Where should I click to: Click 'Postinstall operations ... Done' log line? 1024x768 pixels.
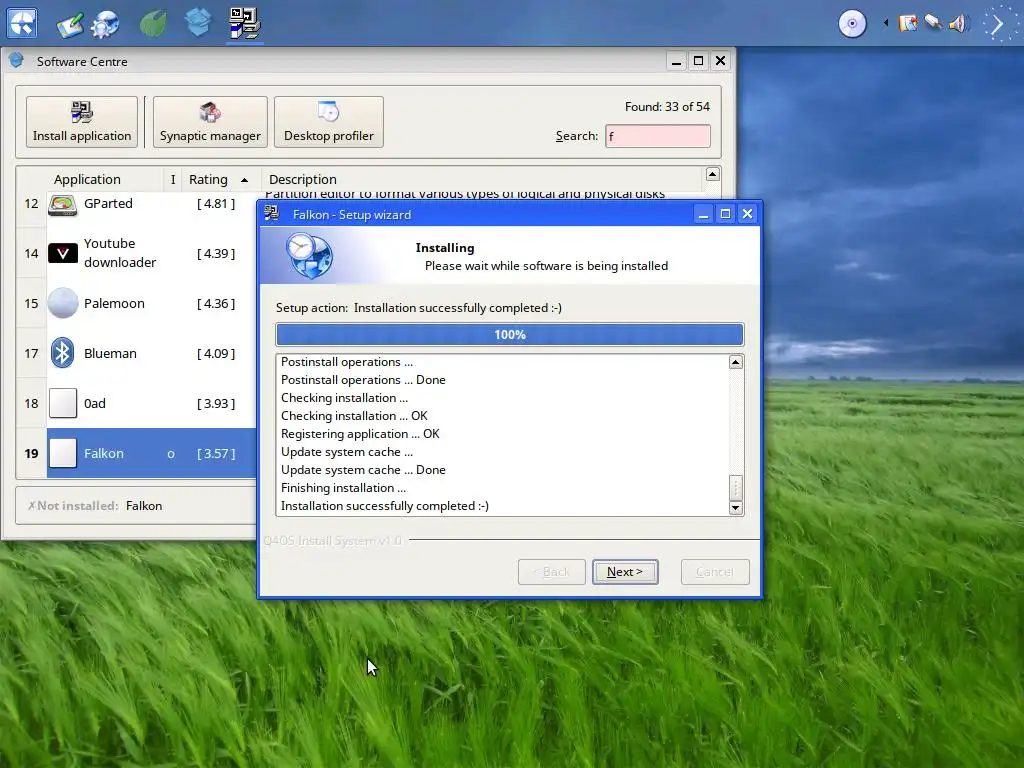[363, 379]
